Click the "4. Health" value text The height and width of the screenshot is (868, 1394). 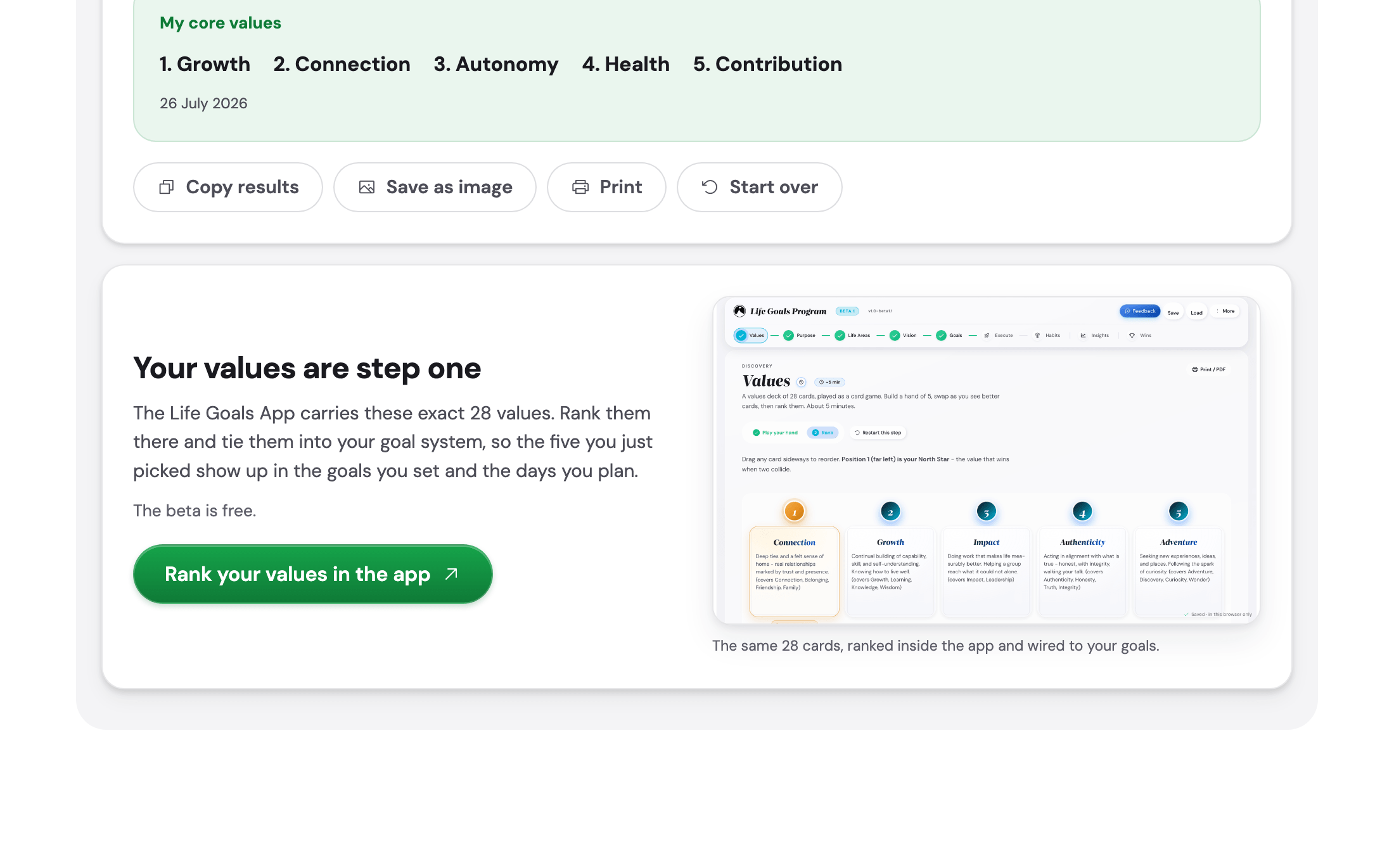coord(626,64)
